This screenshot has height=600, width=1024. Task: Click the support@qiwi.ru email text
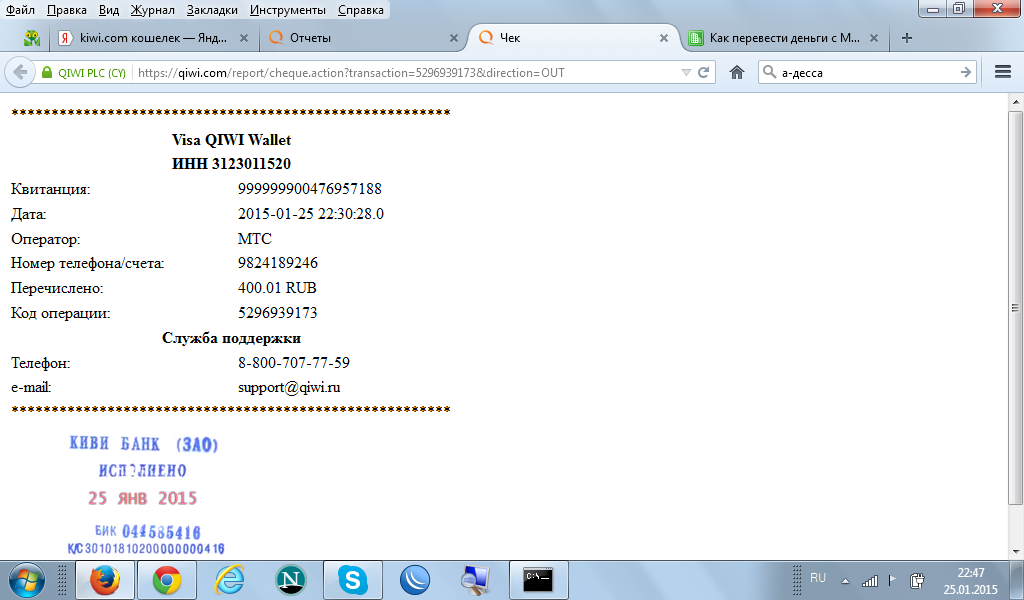coord(289,387)
